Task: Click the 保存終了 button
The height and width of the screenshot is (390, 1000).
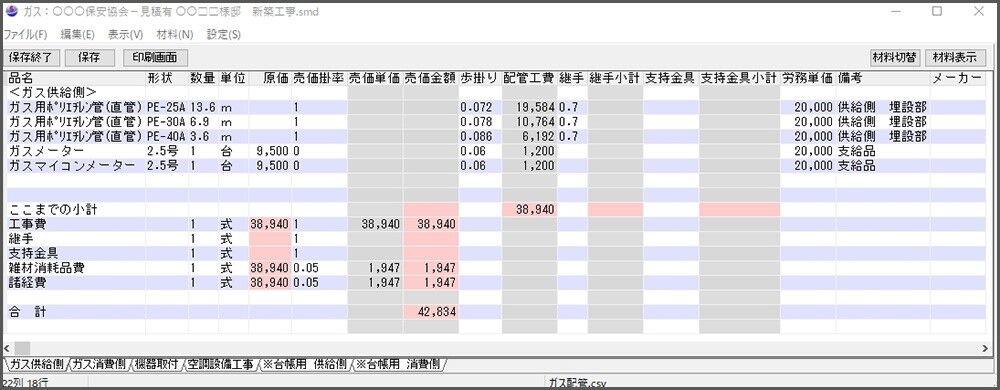Action: [x=31, y=57]
